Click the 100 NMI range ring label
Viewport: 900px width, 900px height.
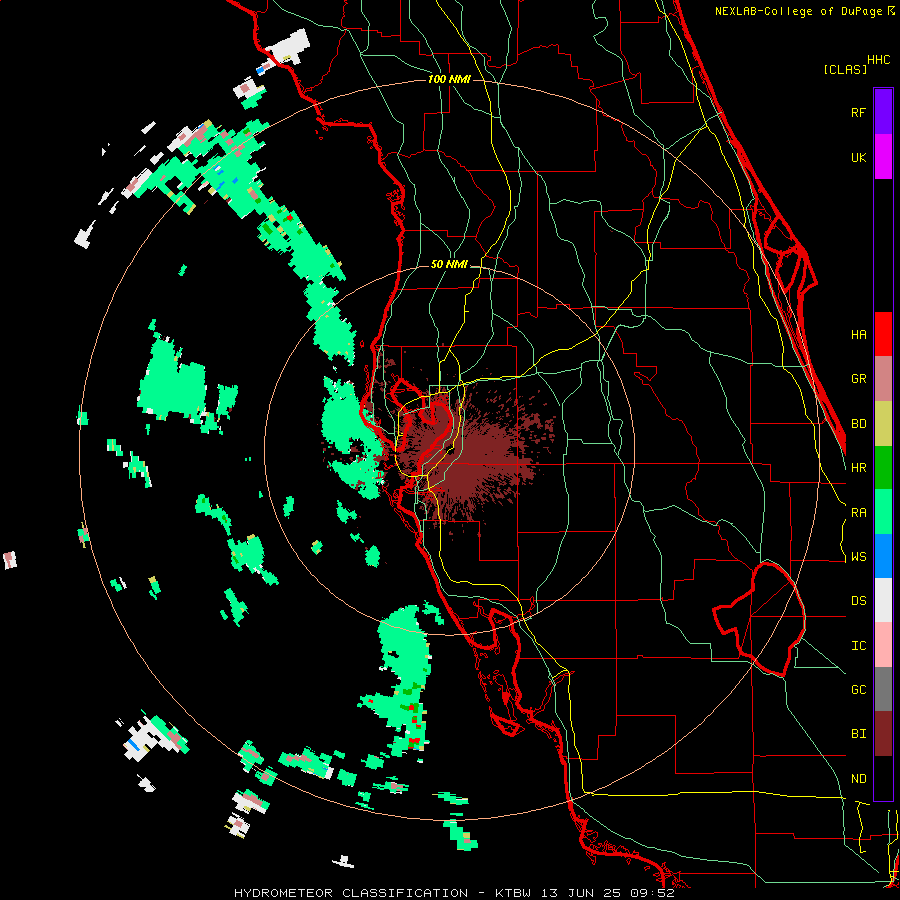(x=449, y=79)
